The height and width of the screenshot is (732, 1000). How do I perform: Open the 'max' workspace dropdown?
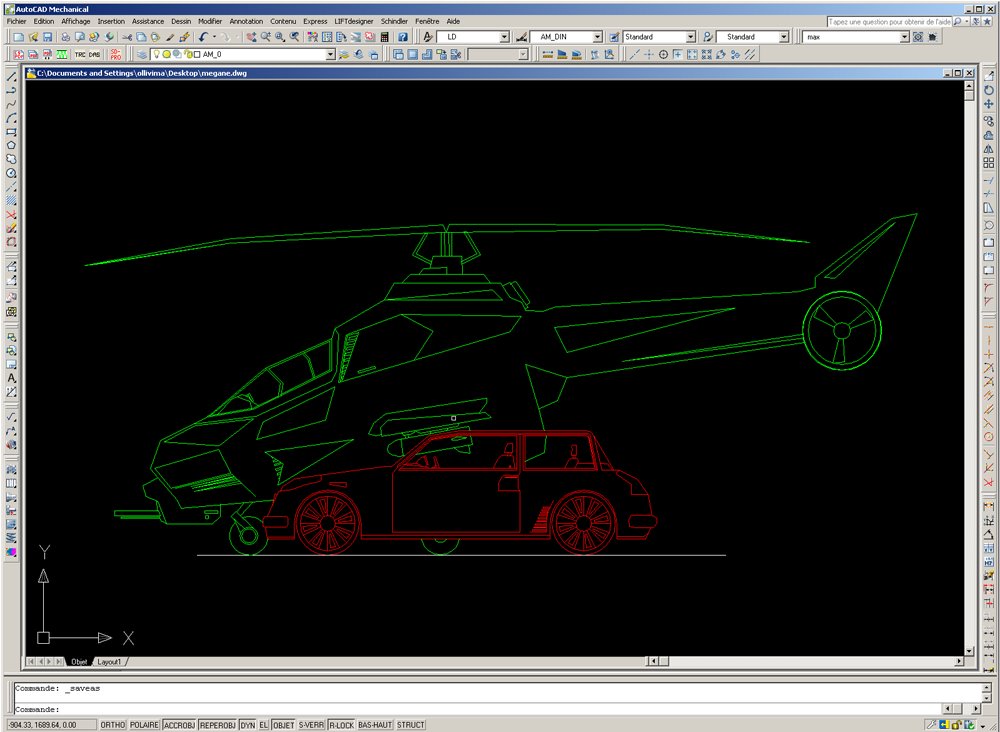pyautogui.click(x=904, y=37)
